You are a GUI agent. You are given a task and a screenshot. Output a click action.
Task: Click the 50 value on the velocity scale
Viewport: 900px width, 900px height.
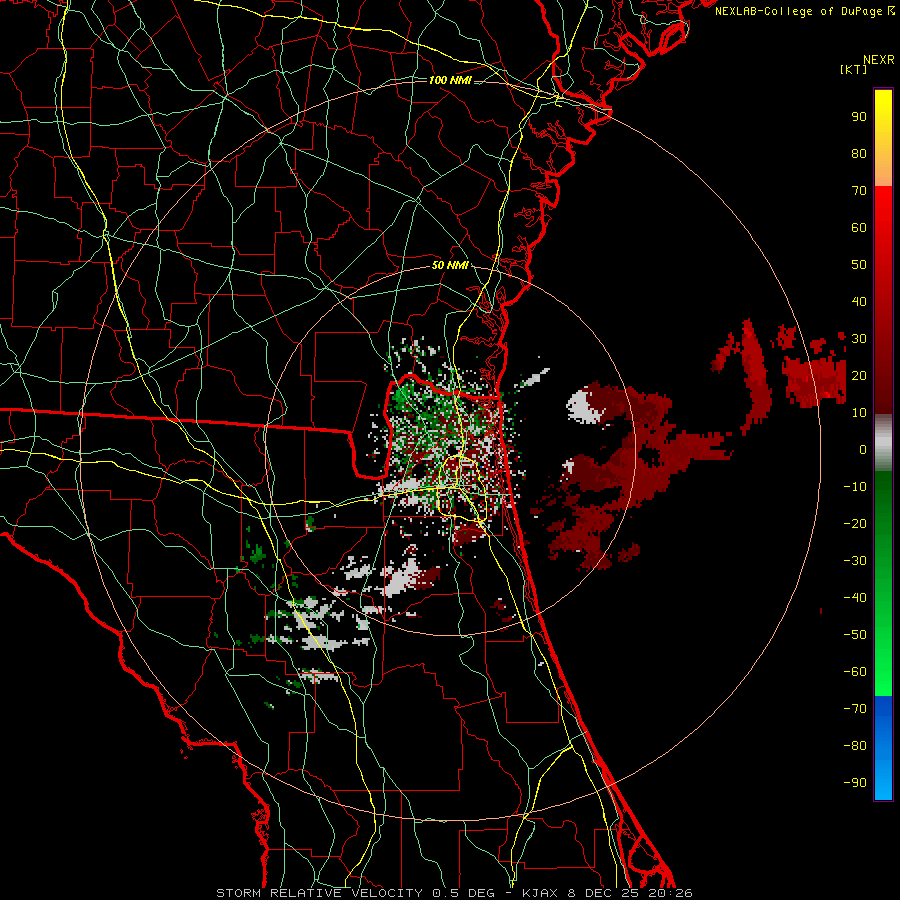[x=859, y=265]
